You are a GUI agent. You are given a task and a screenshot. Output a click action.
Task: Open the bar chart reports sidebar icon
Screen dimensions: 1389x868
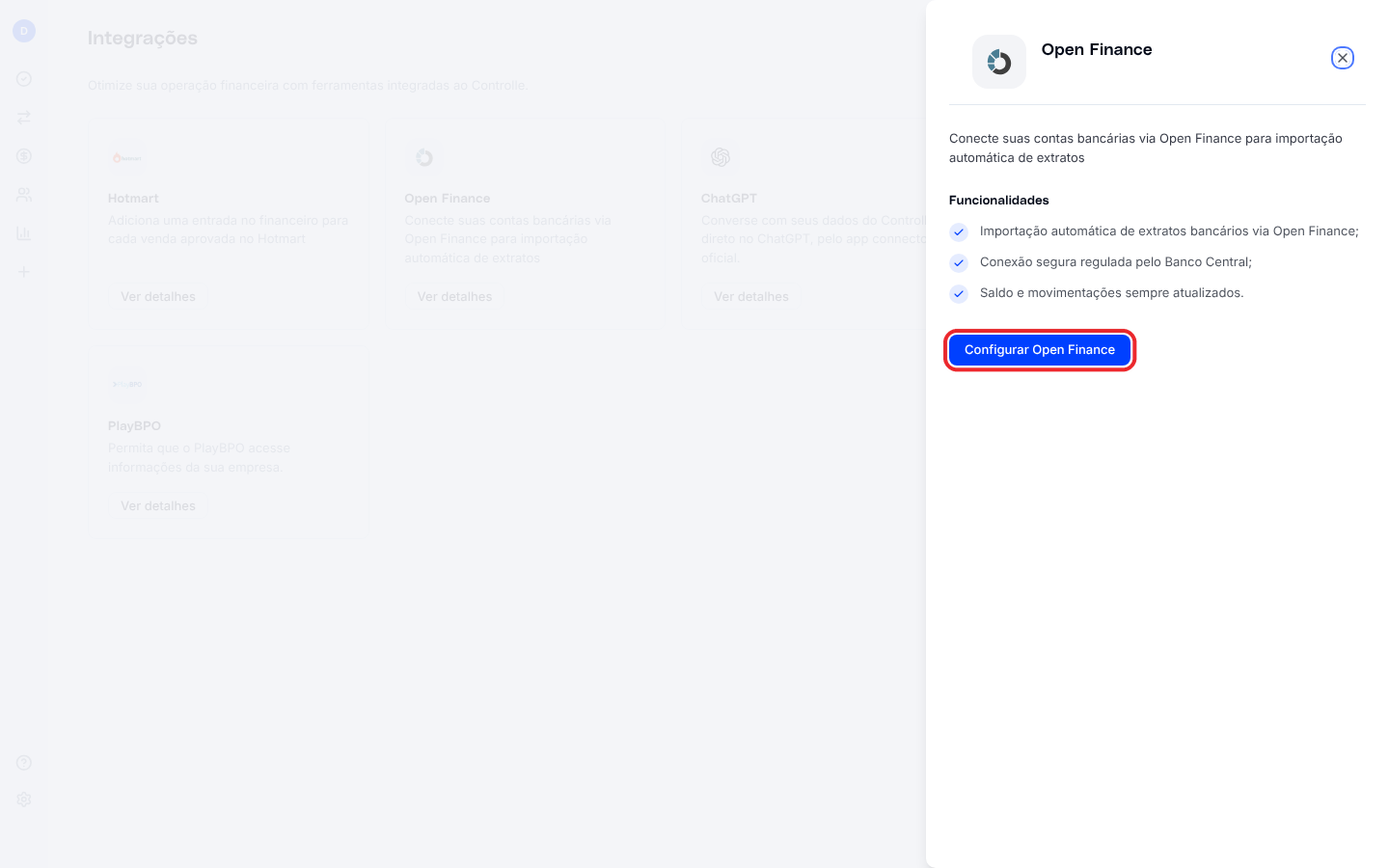coord(24,233)
